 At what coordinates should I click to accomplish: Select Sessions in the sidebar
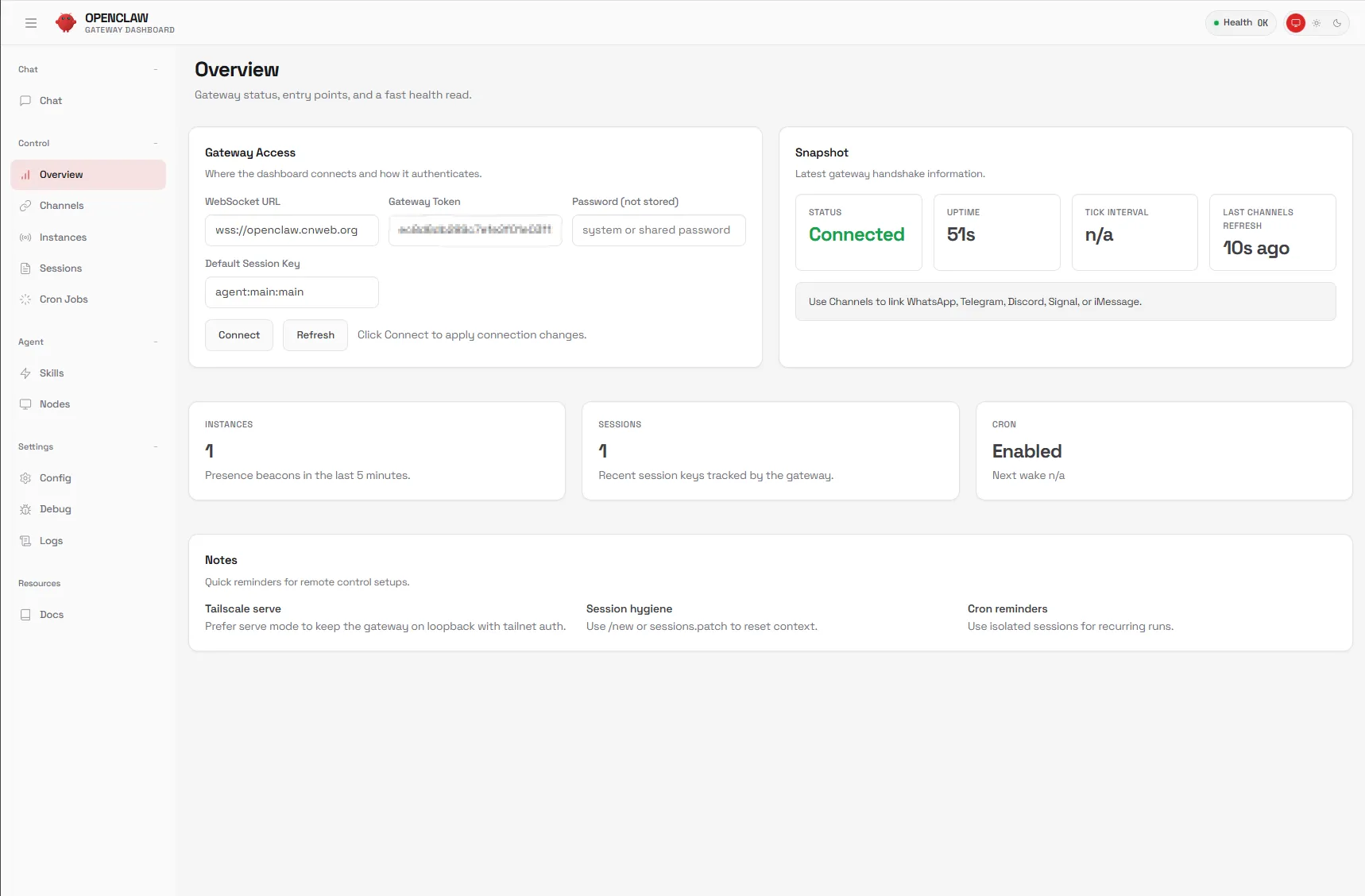click(x=60, y=268)
